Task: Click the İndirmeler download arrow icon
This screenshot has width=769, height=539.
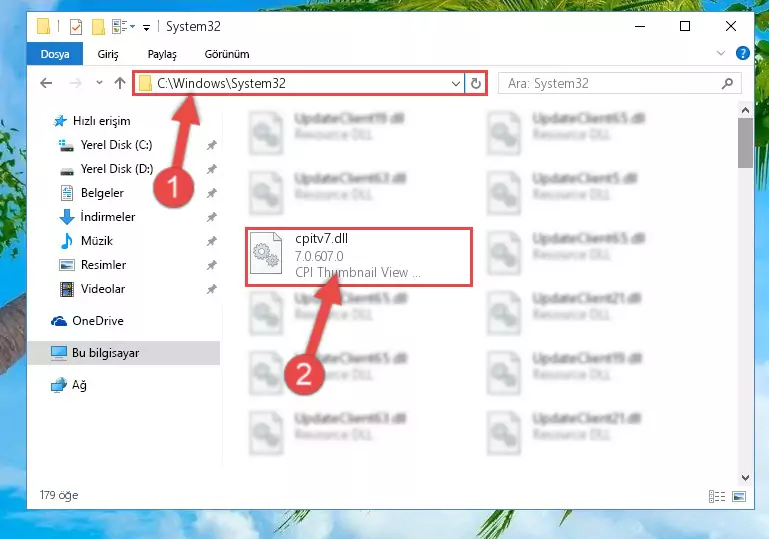Action: click(67, 217)
